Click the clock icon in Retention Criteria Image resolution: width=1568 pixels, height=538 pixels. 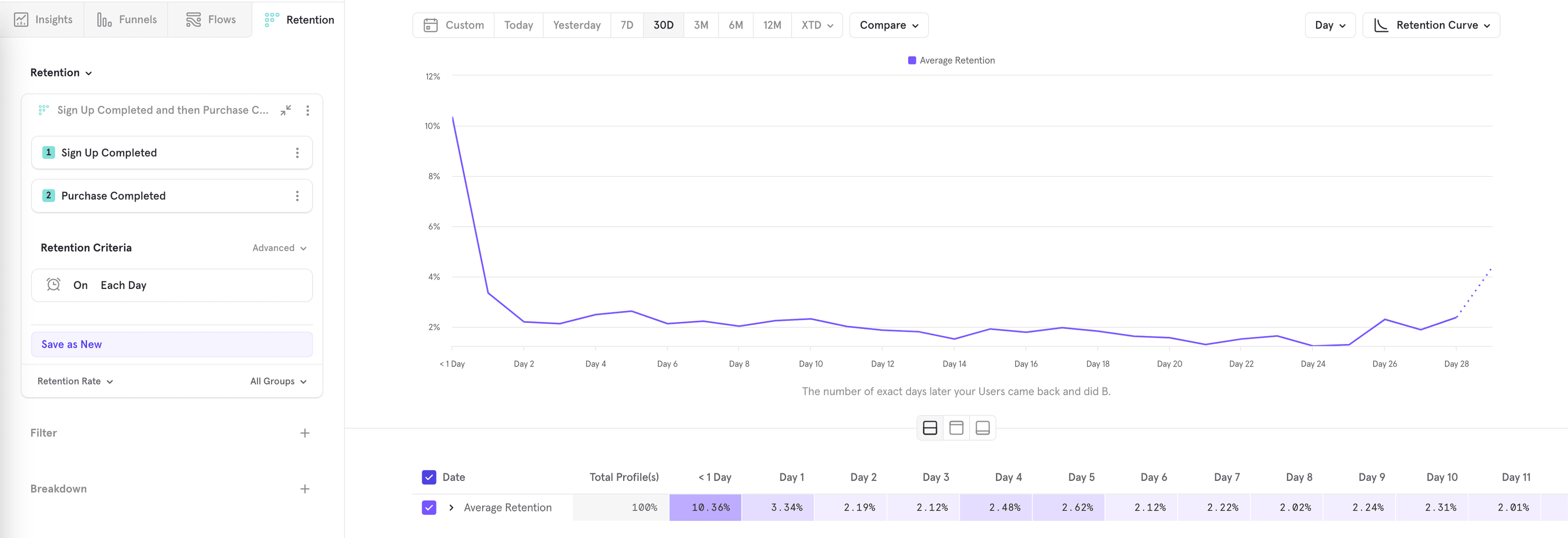(53, 285)
